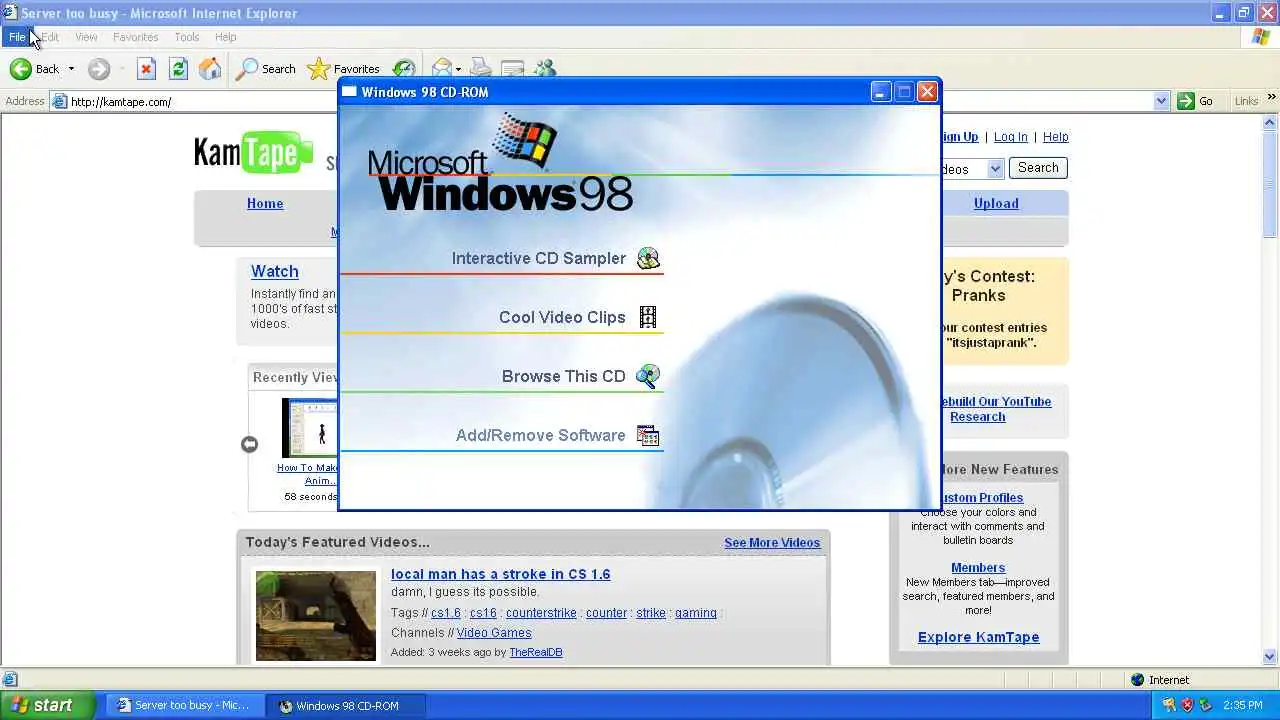Viewport: 1280px width, 720px height.
Task: Open TheRealDB user profile link
Action: coord(536,652)
